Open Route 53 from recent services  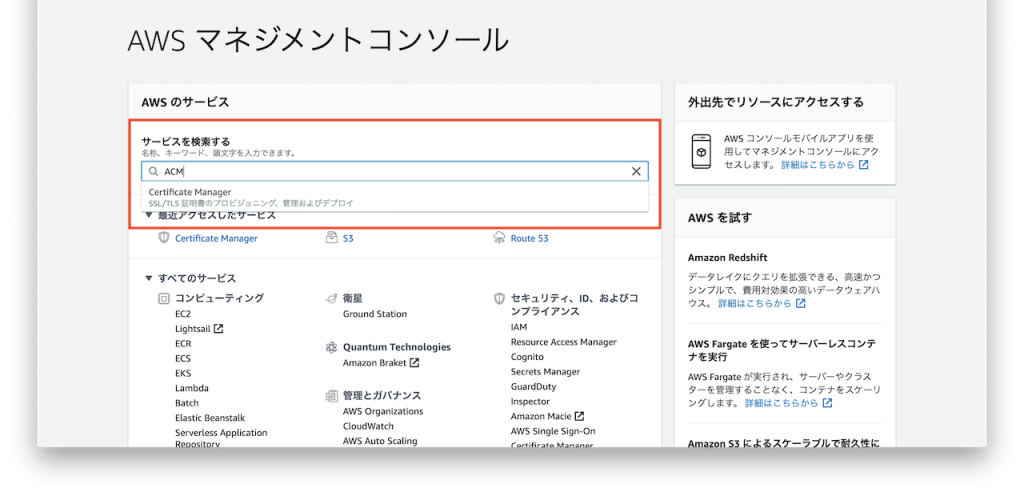point(529,238)
